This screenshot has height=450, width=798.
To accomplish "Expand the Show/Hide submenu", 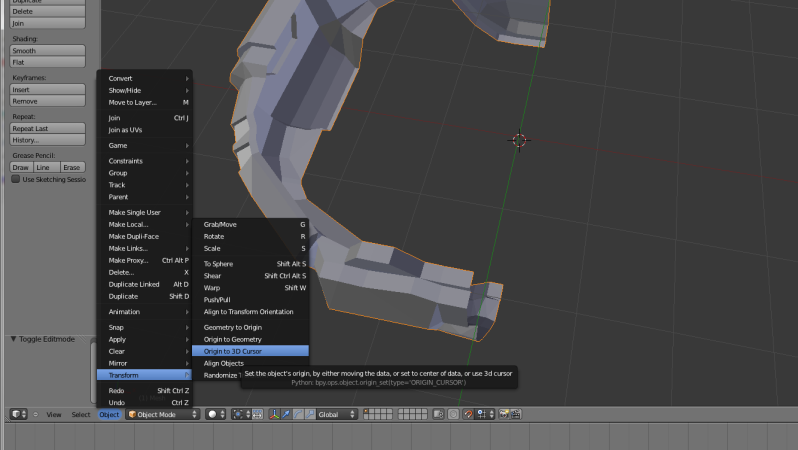I will [x=145, y=91].
